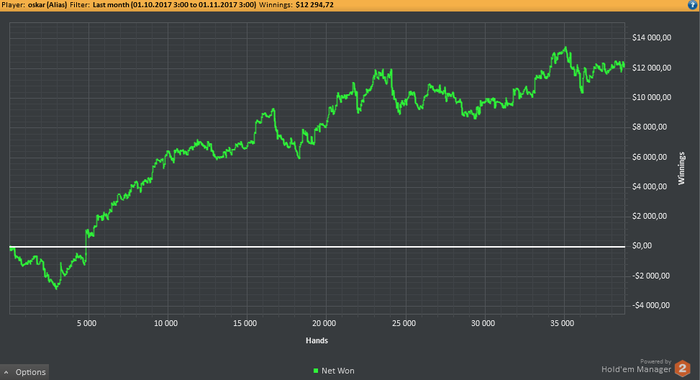Click the Powered by caption

(655, 362)
